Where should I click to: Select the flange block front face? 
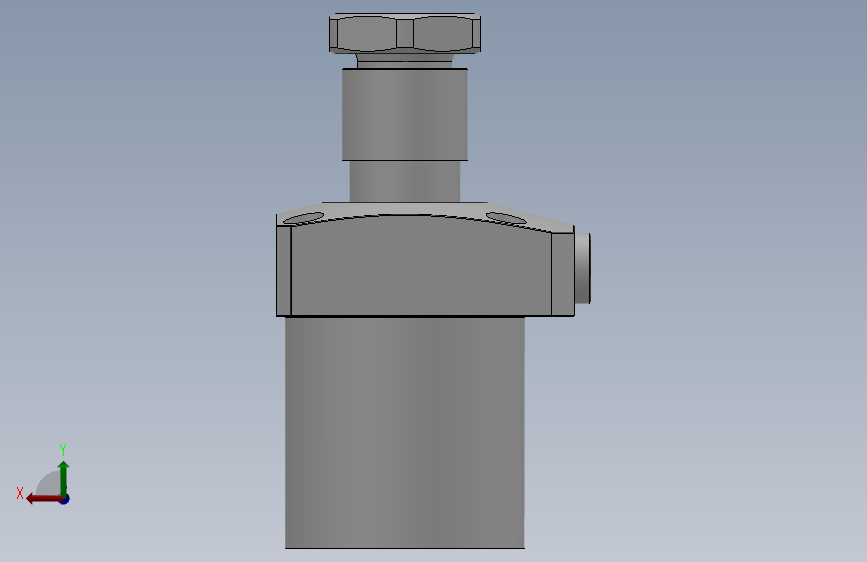click(421, 267)
